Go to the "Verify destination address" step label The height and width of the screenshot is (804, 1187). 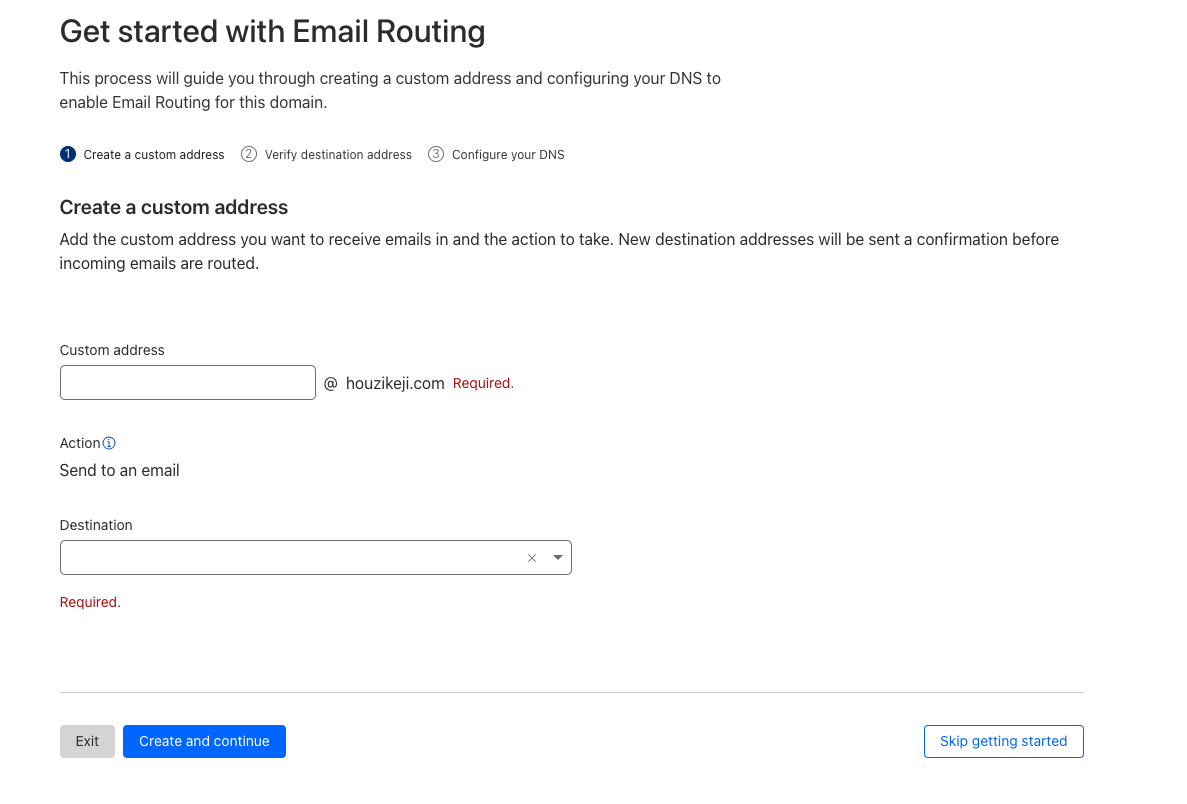tap(338, 155)
